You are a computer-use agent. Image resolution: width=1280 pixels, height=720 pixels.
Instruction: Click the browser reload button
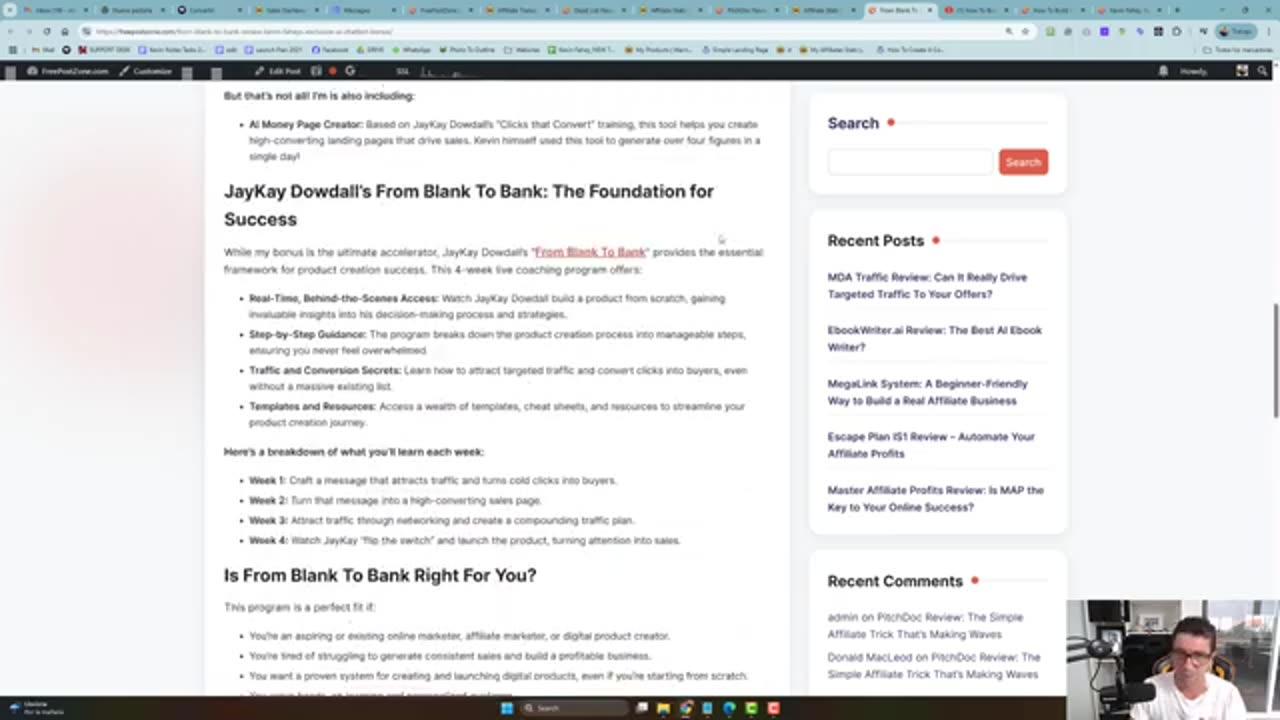click(x=46, y=31)
